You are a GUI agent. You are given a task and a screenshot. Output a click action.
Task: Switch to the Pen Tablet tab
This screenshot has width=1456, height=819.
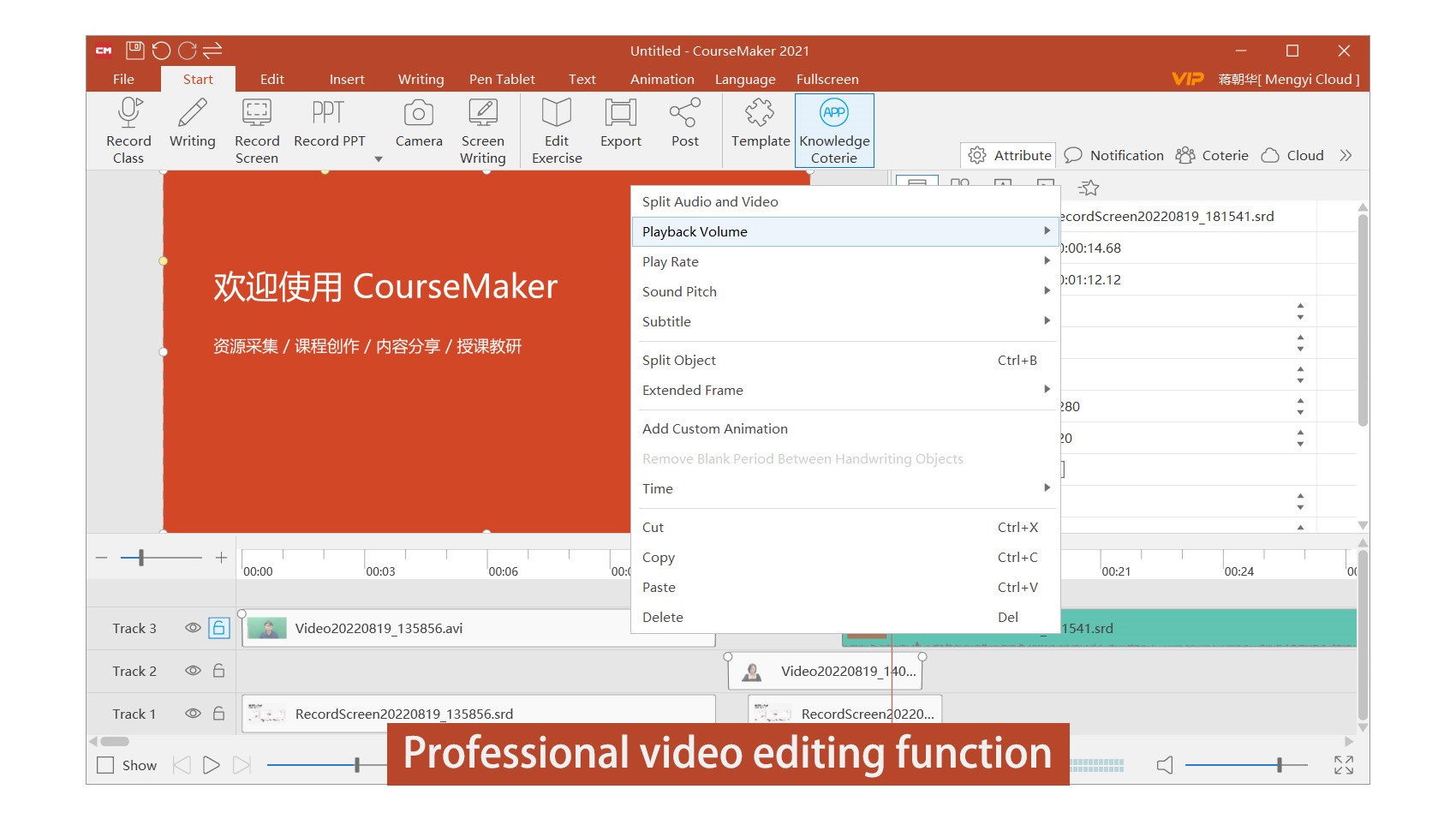(502, 79)
